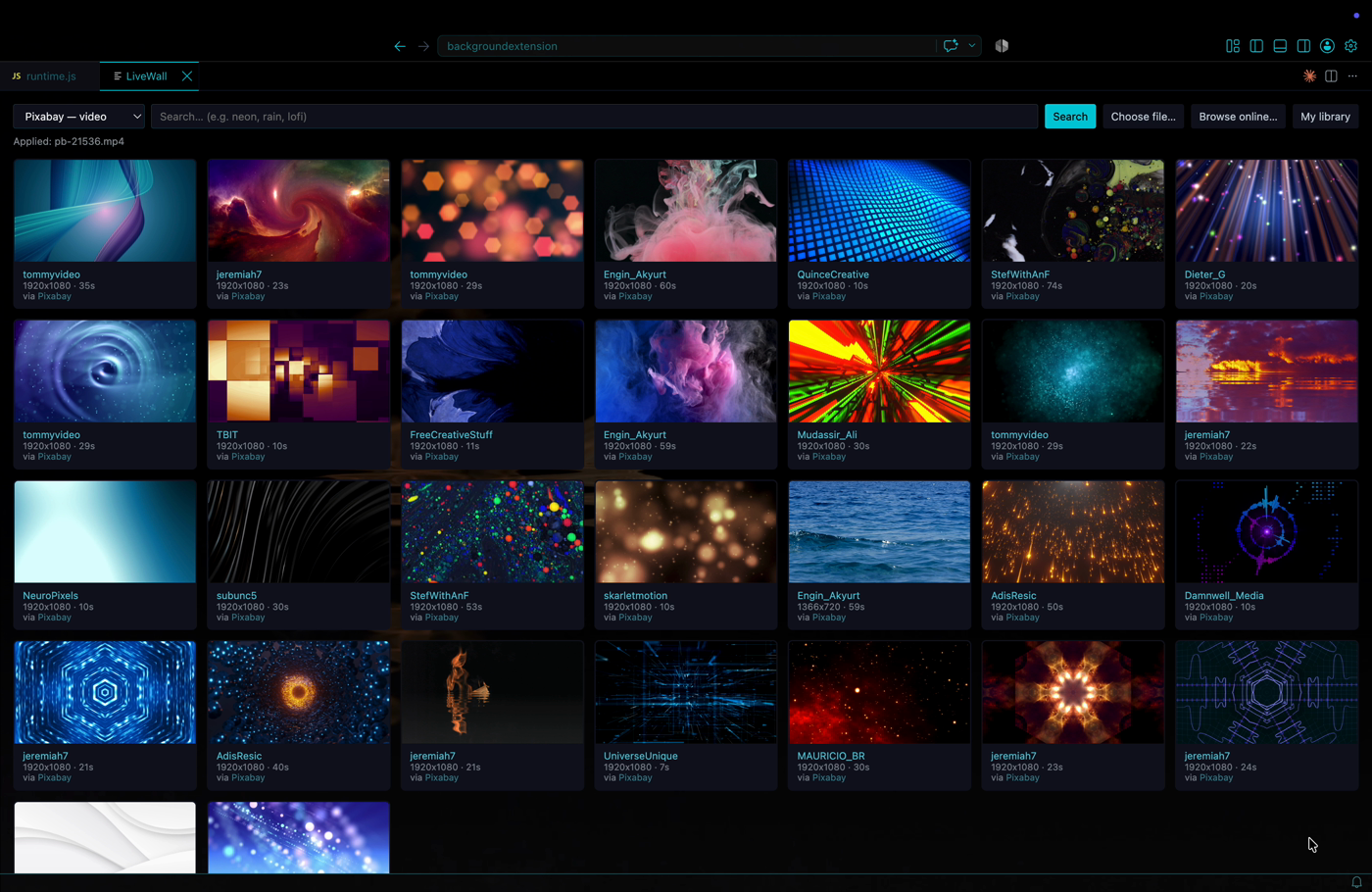Click the gray hexagon icon beside command bar
The image size is (1372, 892).
click(x=1002, y=46)
